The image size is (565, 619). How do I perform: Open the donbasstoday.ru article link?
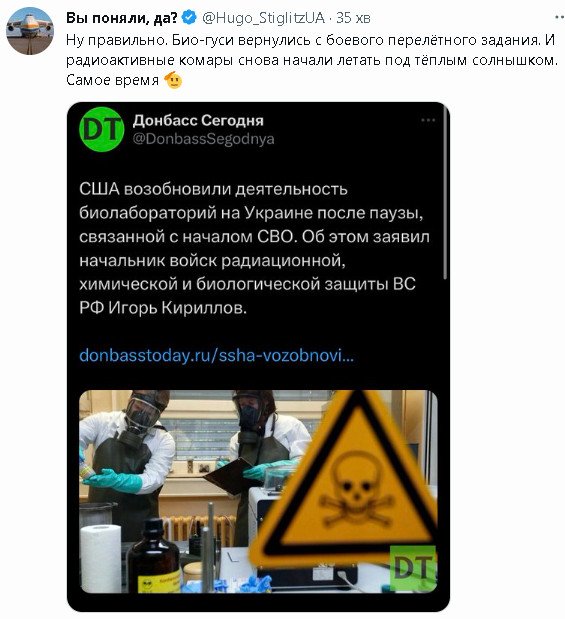[216, 355]
